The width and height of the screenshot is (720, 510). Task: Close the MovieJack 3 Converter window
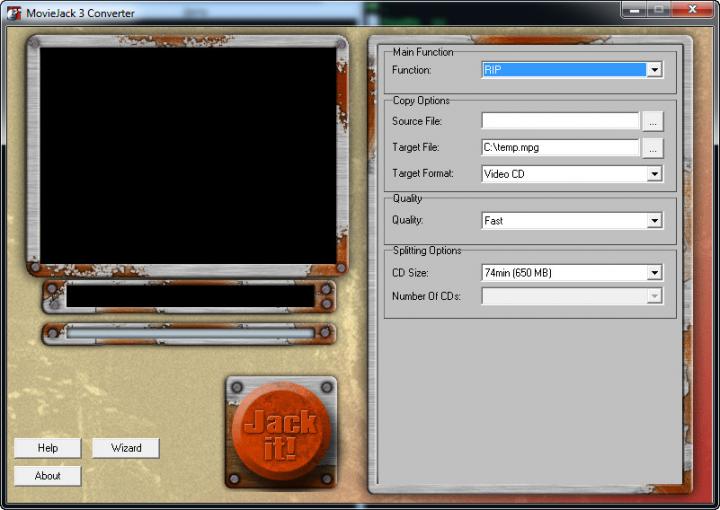[x=692, y=9]
